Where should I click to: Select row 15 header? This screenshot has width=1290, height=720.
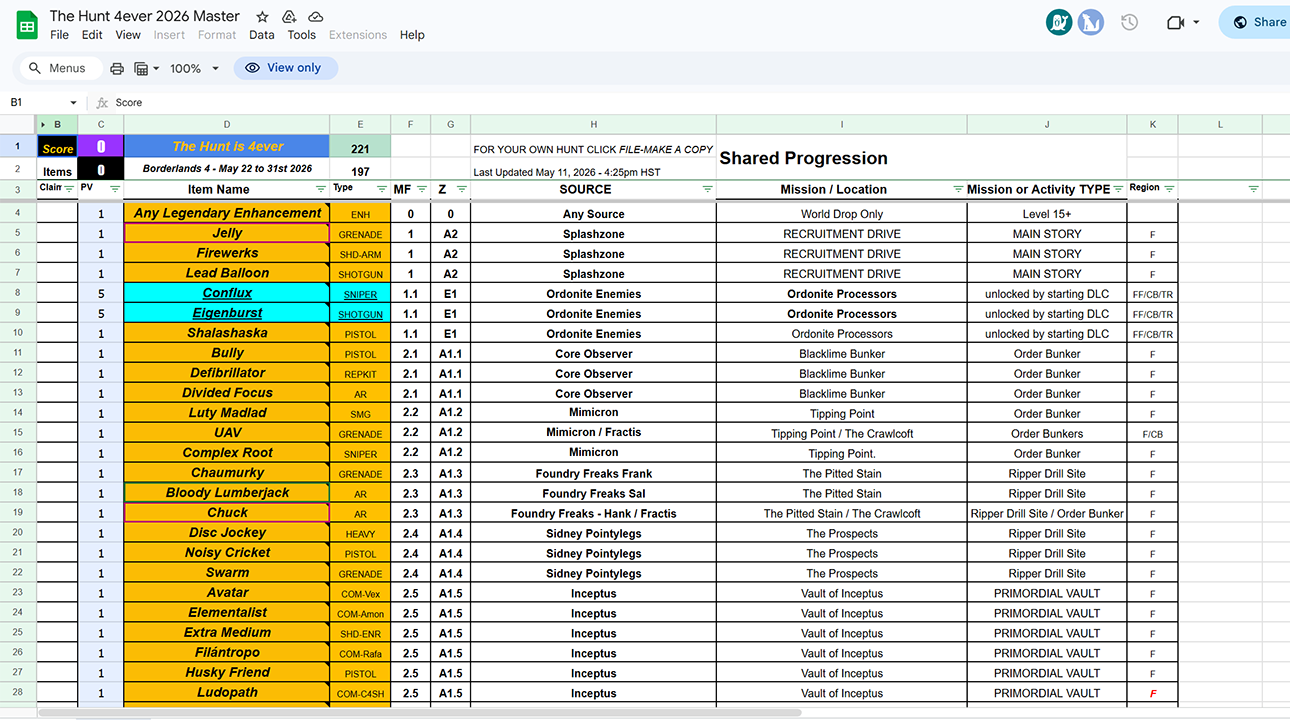pos(18,433)
